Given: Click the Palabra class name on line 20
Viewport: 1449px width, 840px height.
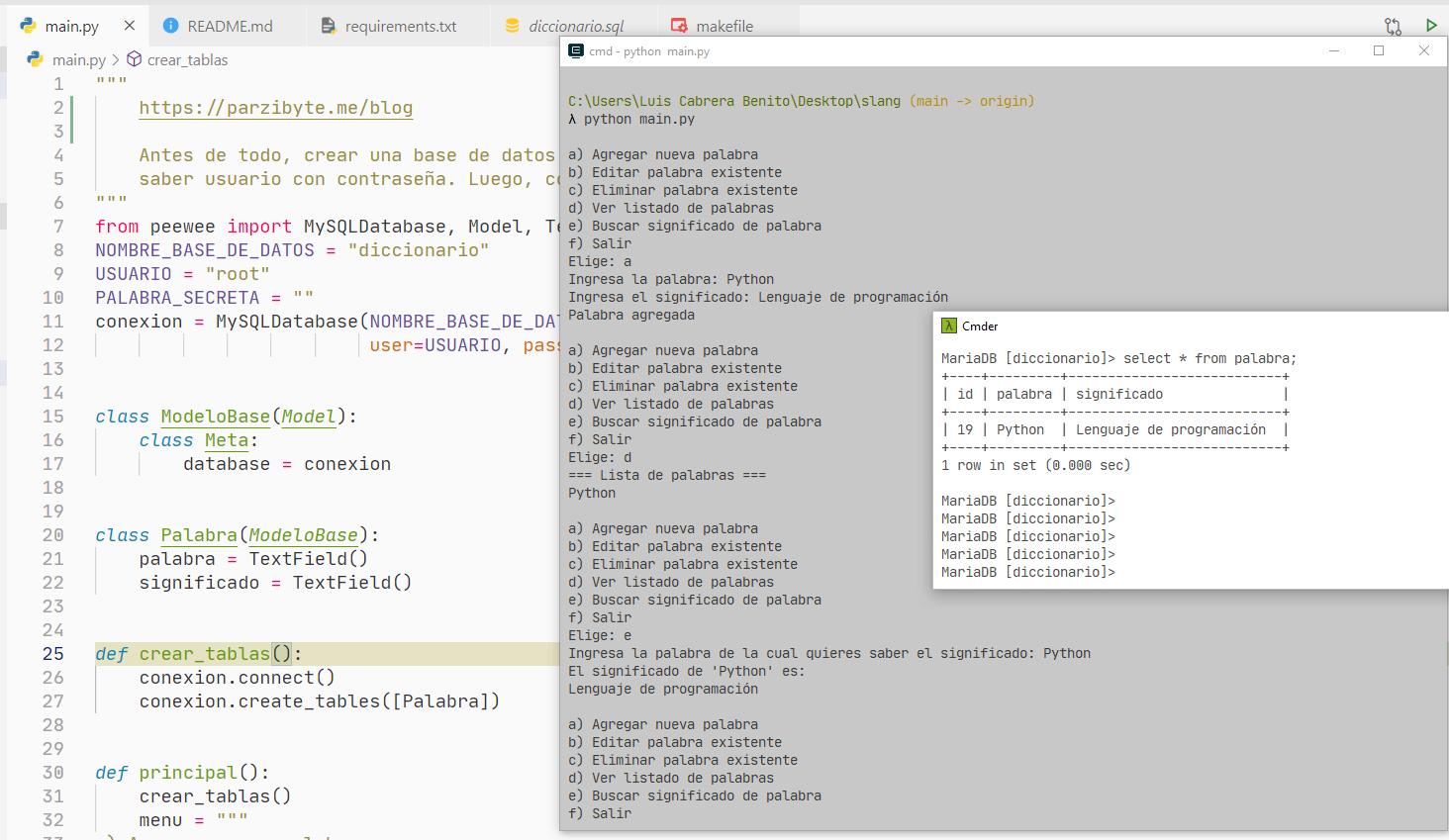Looking at the screenshot, I should tap(199, 535).
